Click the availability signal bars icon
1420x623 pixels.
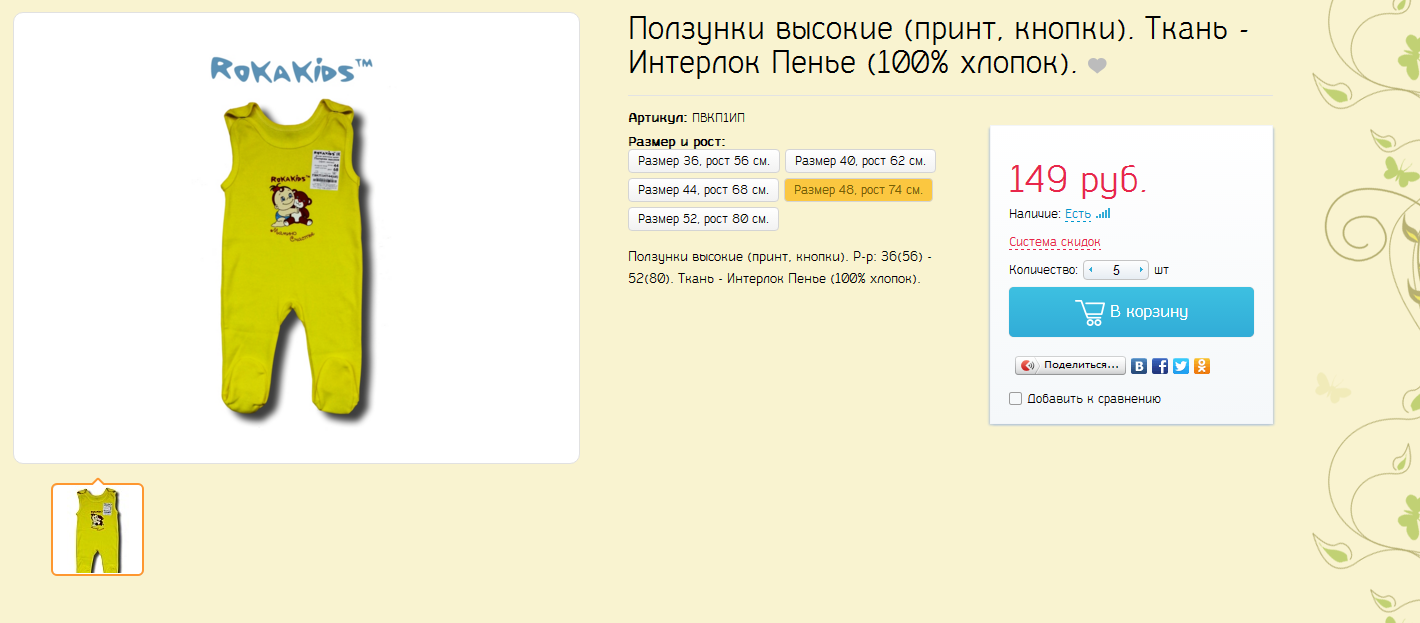point(1103,213)
